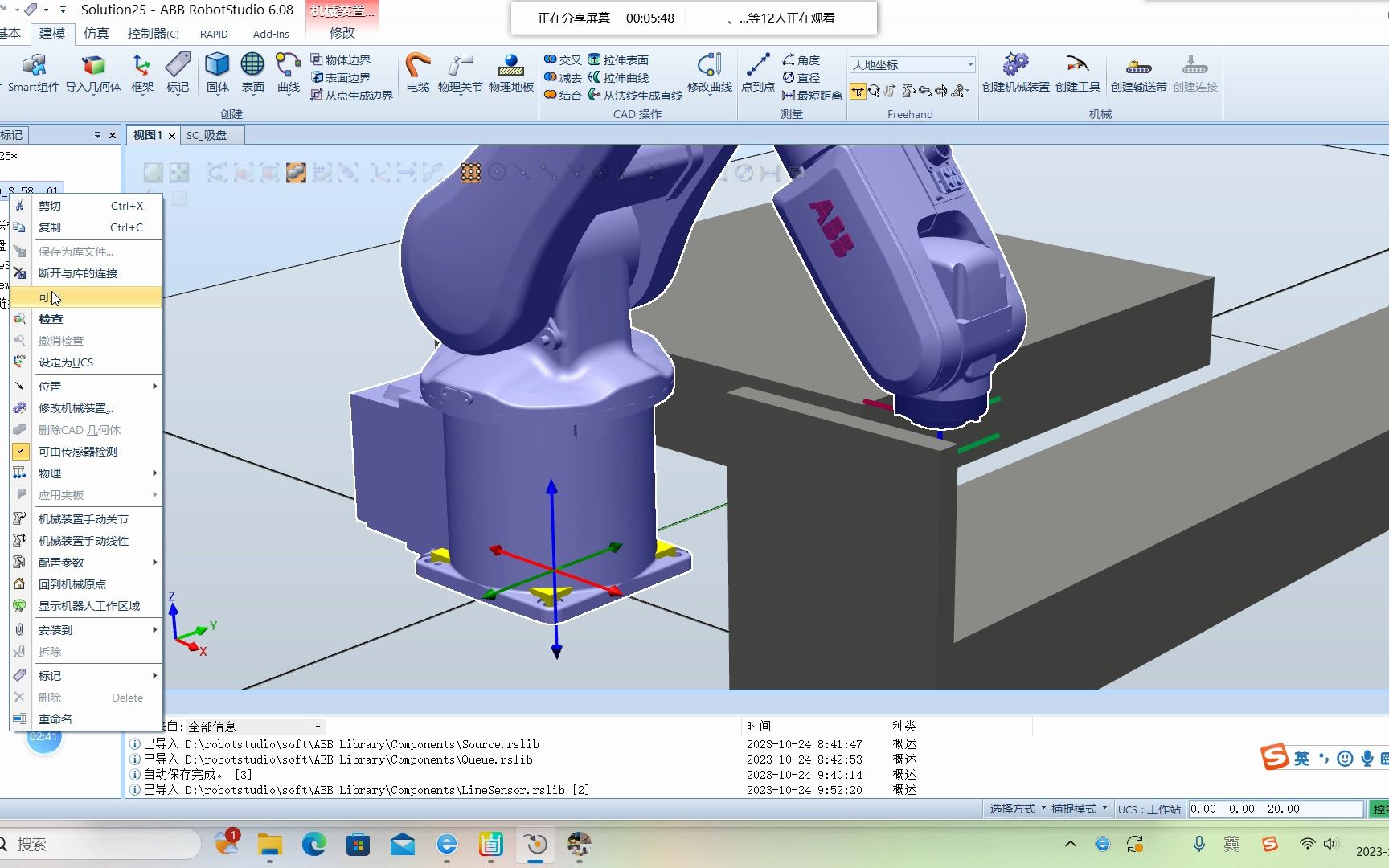Open 选择方式 dropdown in status bar
The height and width of the screenshot is (868, 1389).
[1018, 809]
